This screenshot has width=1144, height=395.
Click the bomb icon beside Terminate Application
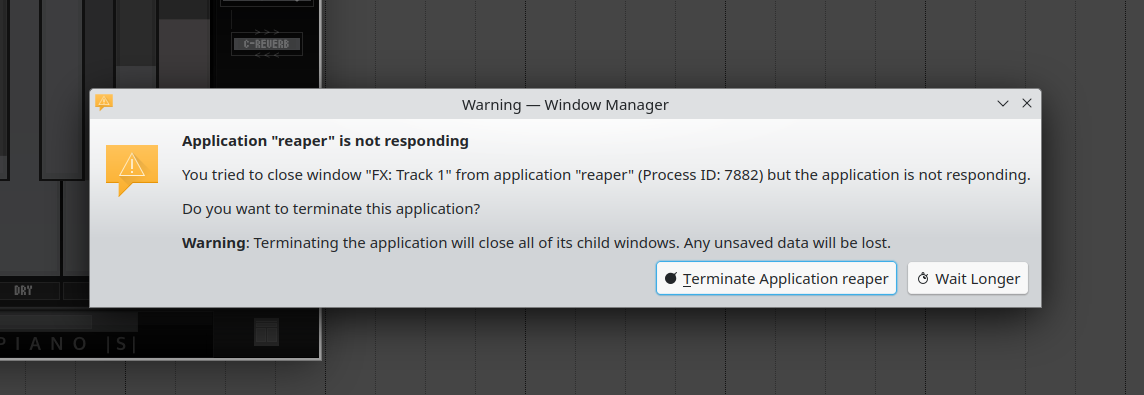[671, 278]
